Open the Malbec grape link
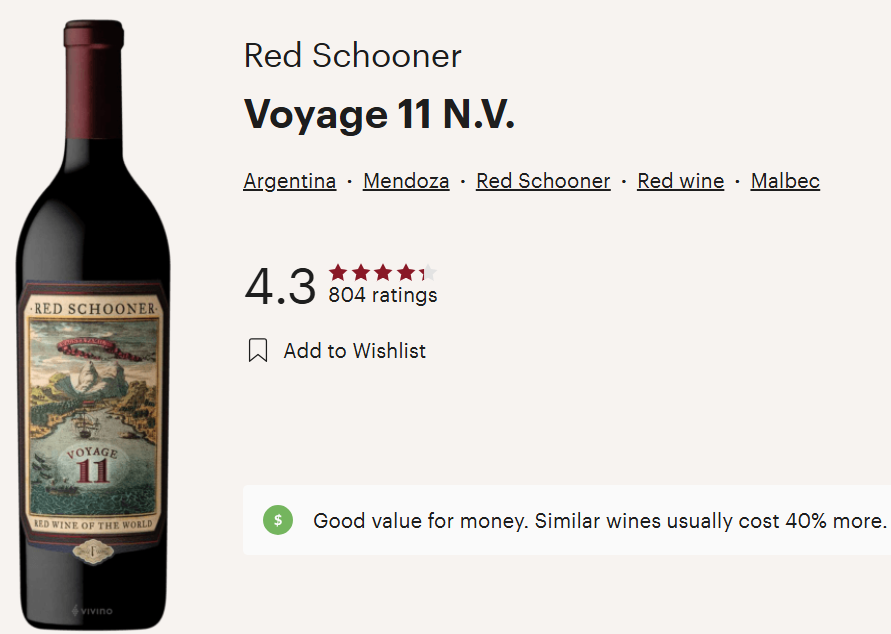Viewport: 891px width, 634px height. pyautogui.click(x=785, y=181)
